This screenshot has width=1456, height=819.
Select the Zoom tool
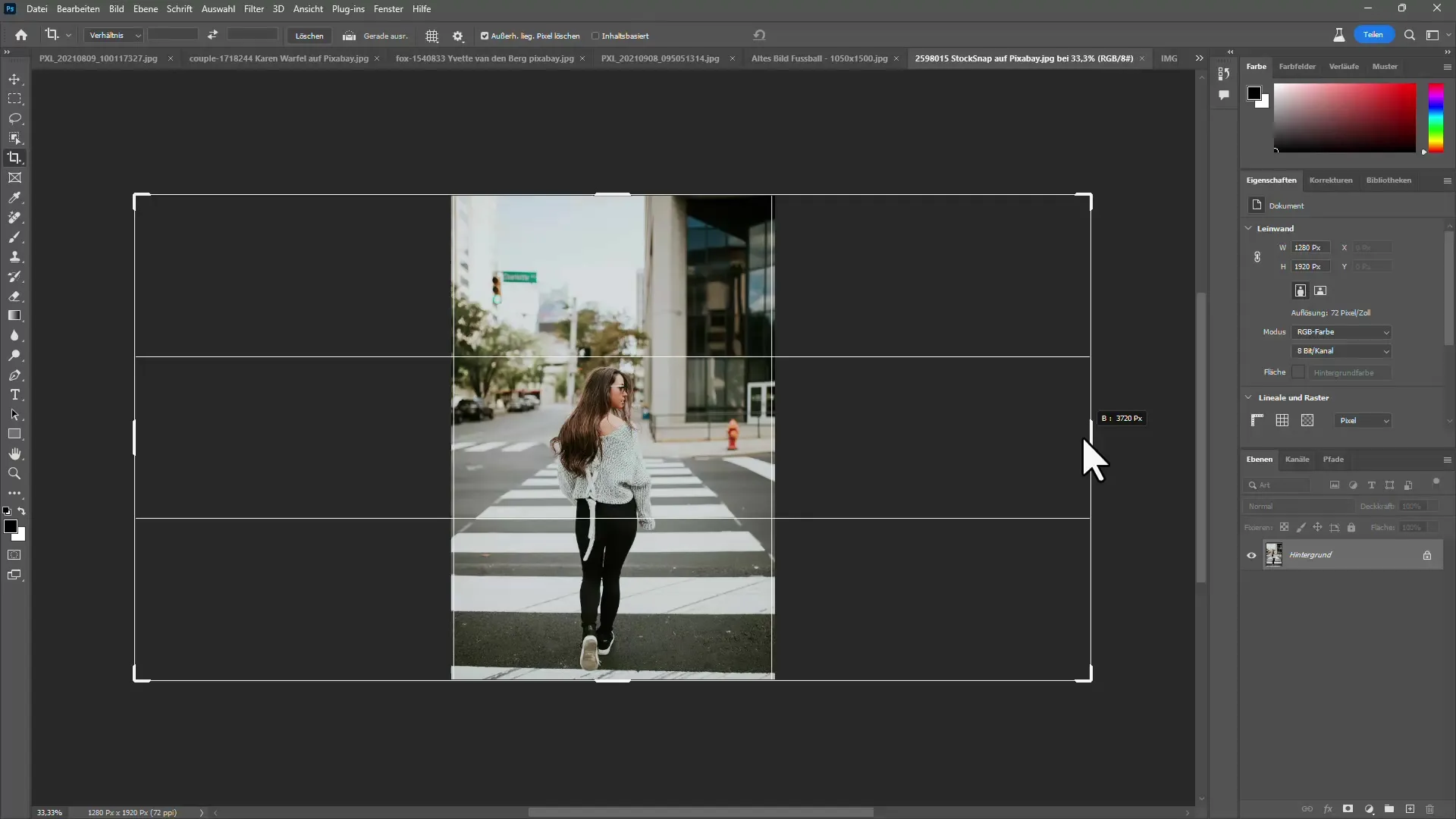click(14, 473)
